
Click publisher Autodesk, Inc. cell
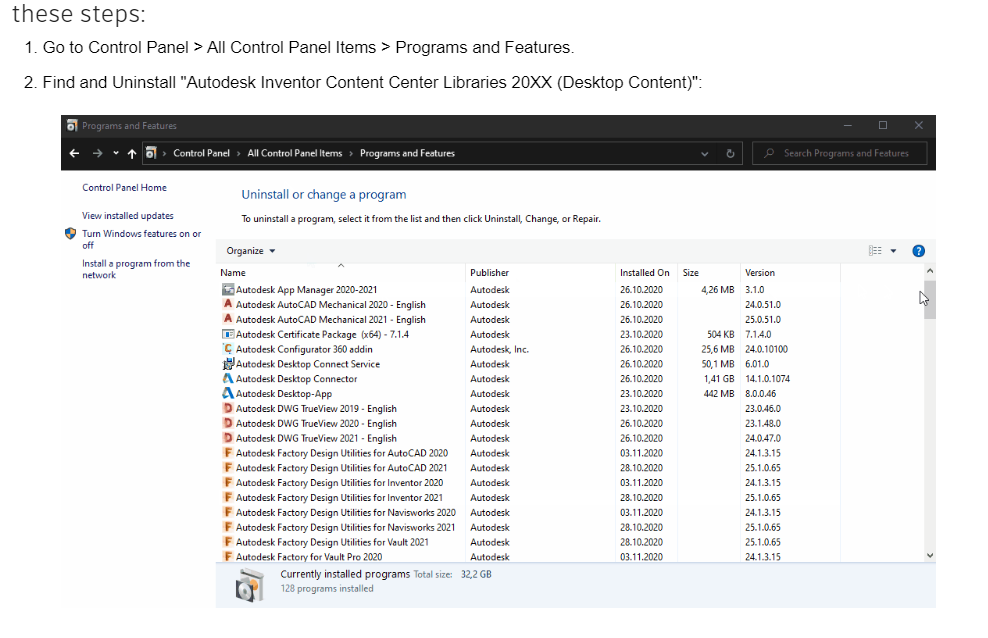click(499, 349)
